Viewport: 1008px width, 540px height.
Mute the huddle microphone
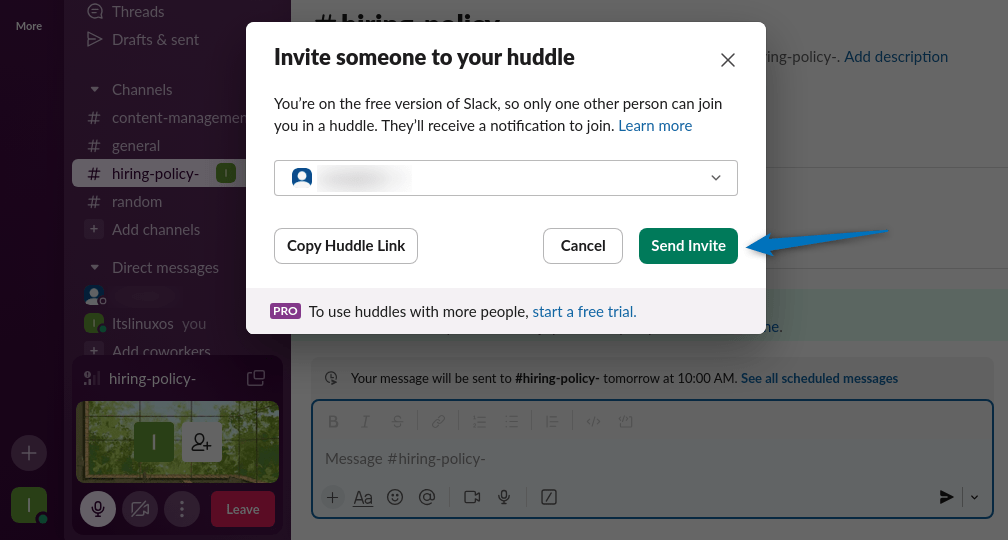[98, 509]
